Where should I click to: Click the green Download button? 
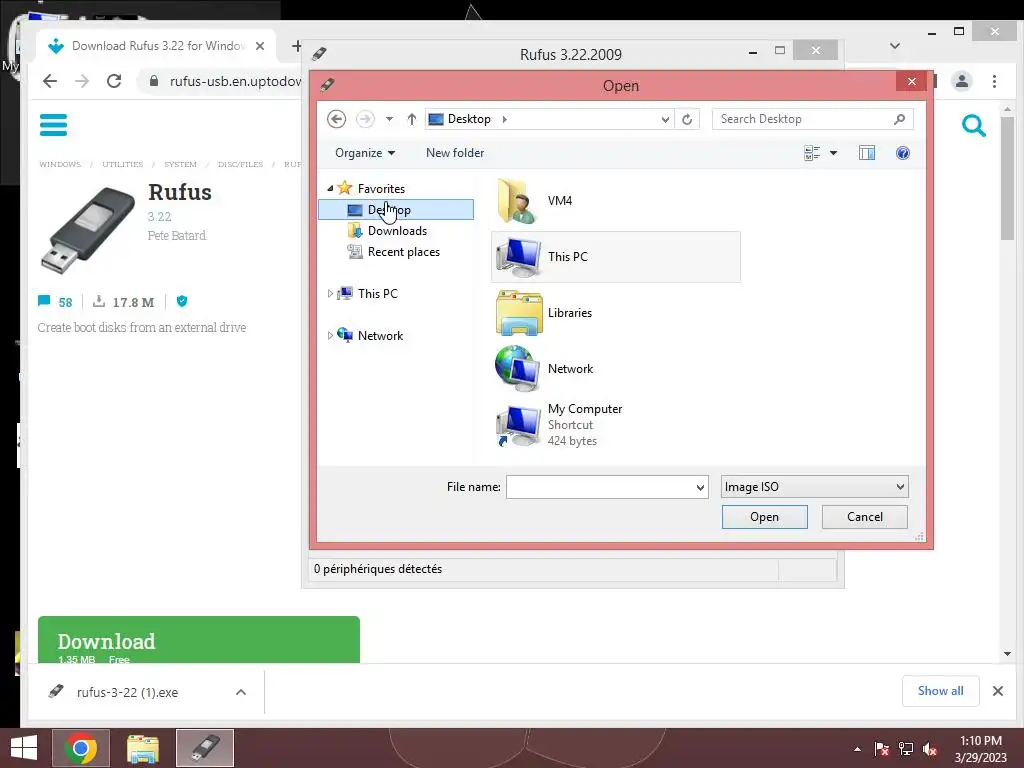(x=199, y=640)
